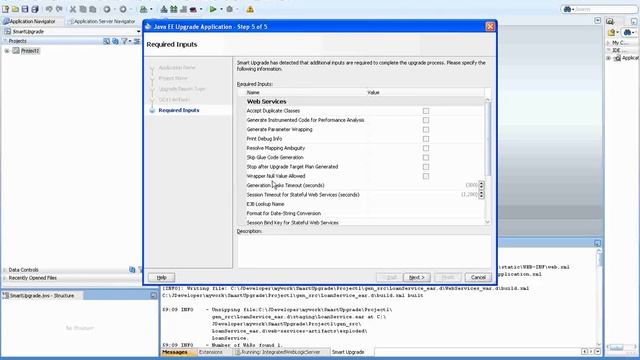Minimize the SmartUpgrade Structure panel
Image resolution: width=640 pixels, height=360 pixels.
tap(153, 295)
